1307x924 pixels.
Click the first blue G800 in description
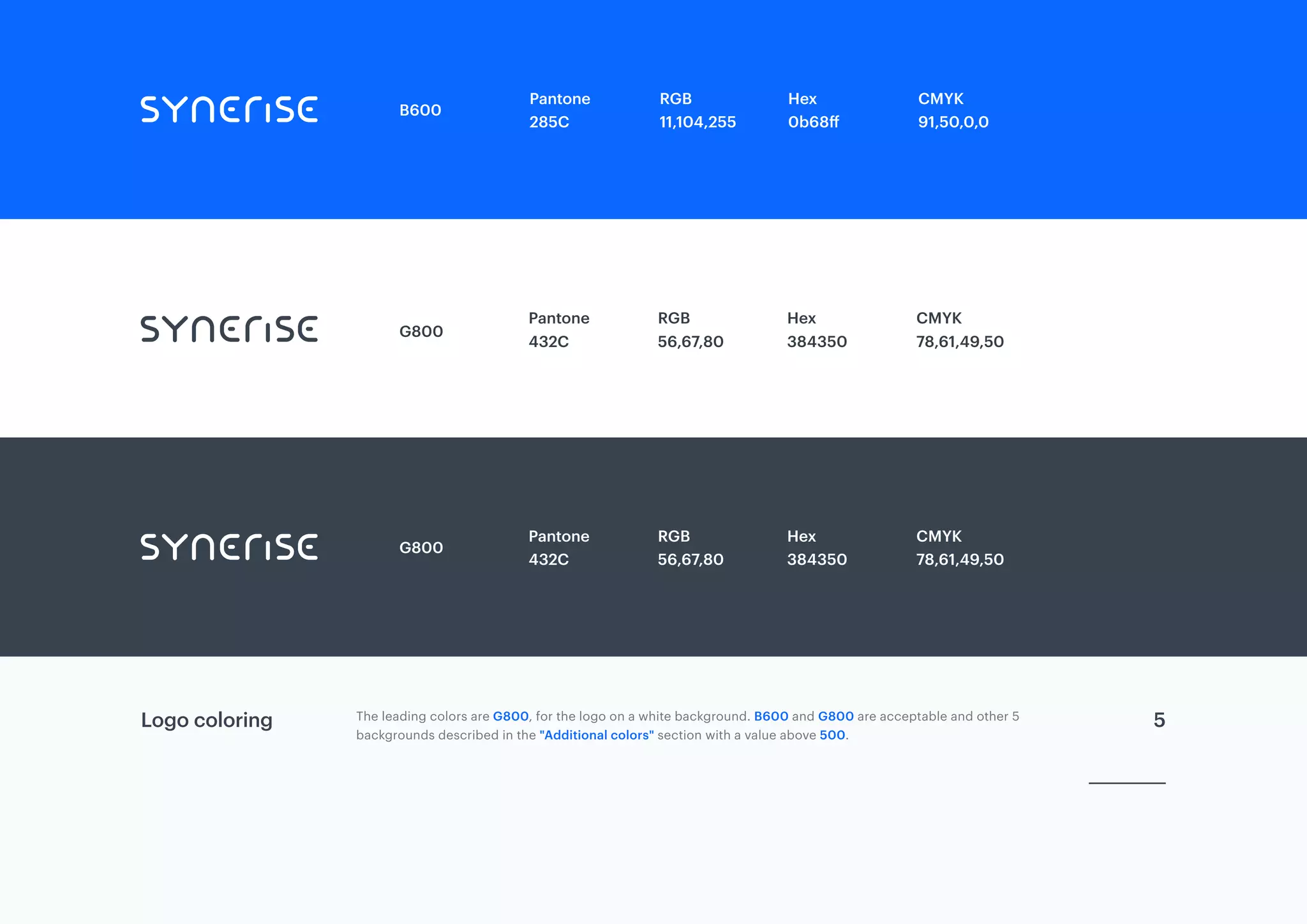(x=511, y=717)
